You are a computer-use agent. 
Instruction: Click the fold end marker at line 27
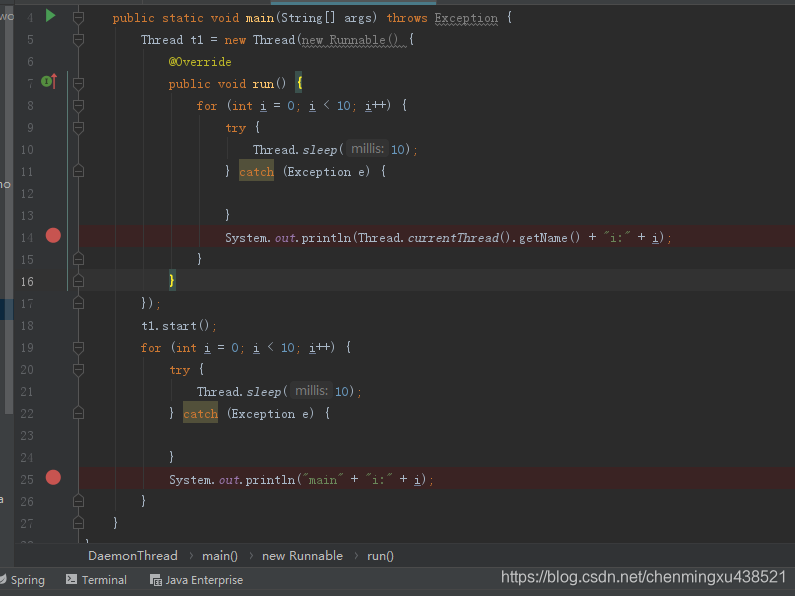click(x=78, y=523)
